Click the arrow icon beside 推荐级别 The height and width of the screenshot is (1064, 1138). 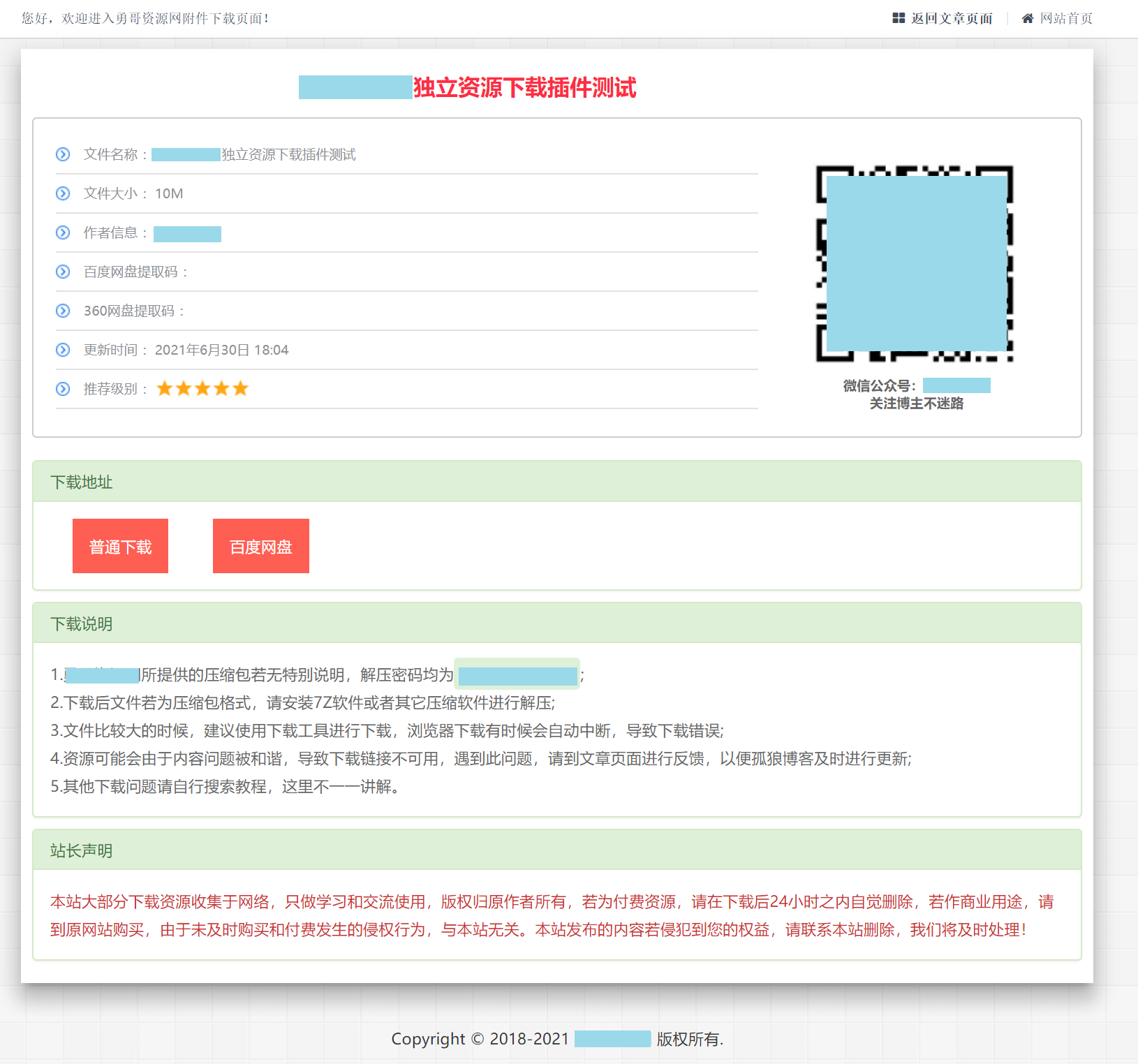tap(63, 389)
